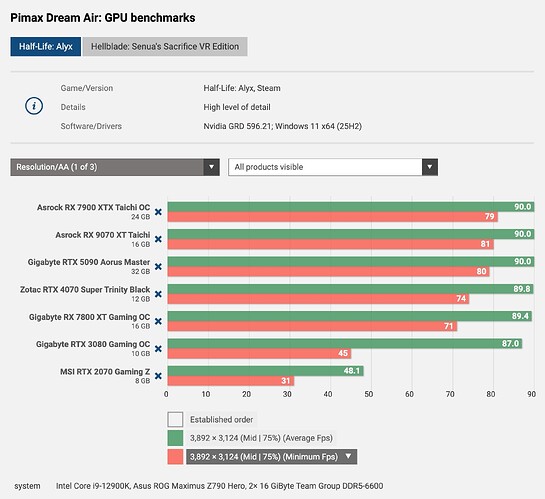
Task: Click the 10 GB memory label
Action: click(141, 353)
